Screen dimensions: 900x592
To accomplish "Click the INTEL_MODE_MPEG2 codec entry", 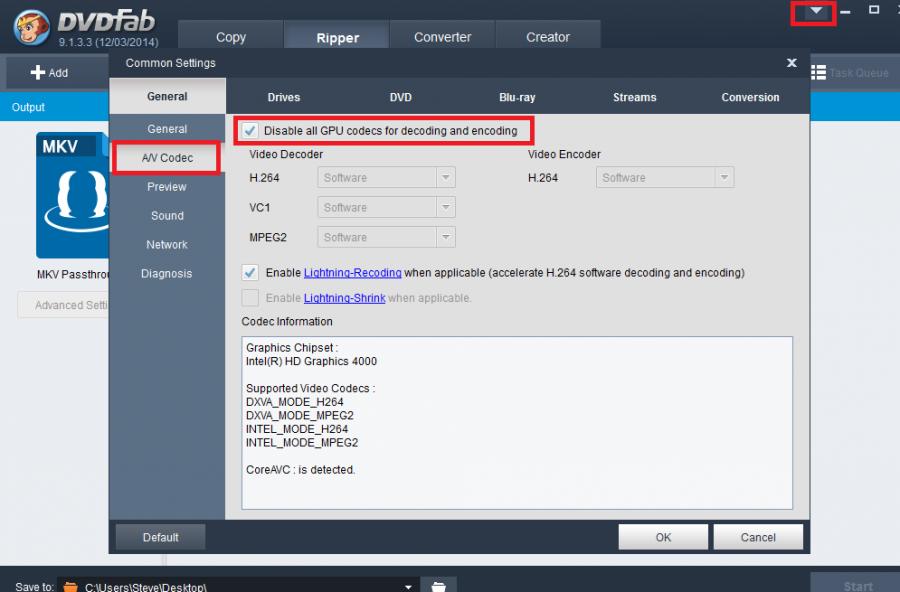I will 302,443.
